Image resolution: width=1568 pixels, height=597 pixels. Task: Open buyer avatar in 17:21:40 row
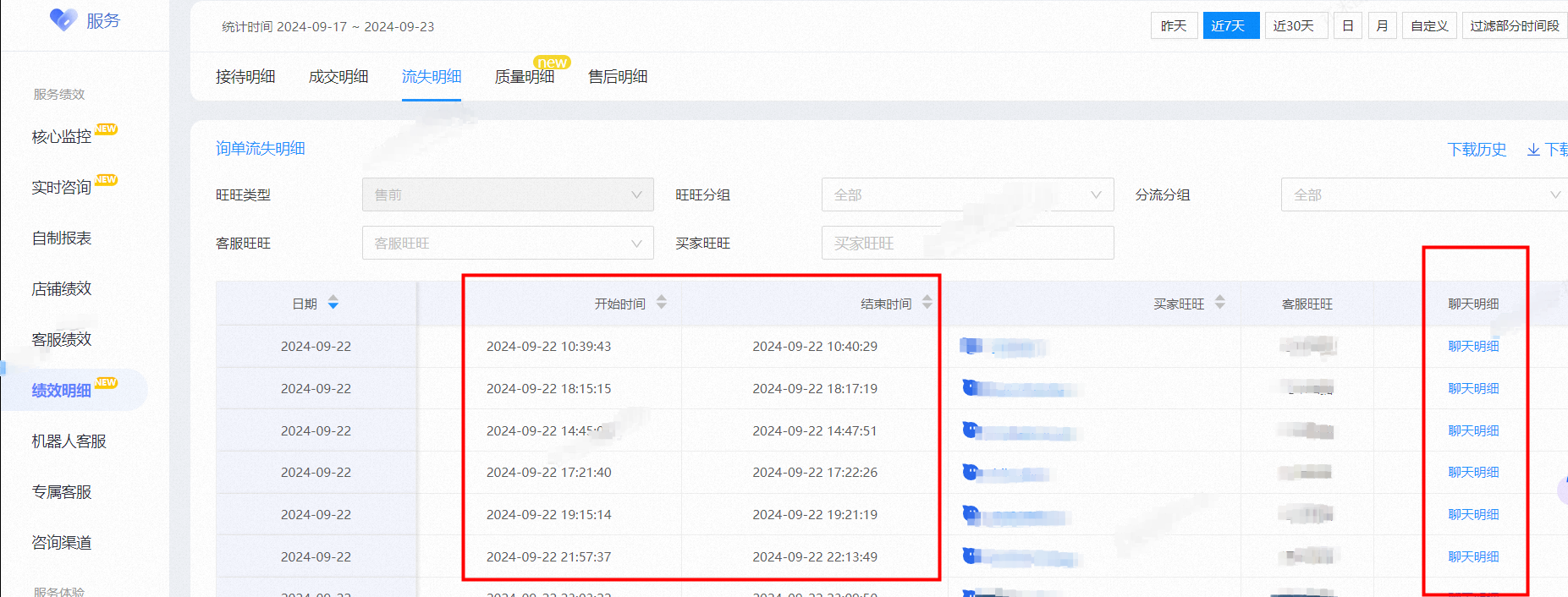pyautogui.click(x=971, y=472)
